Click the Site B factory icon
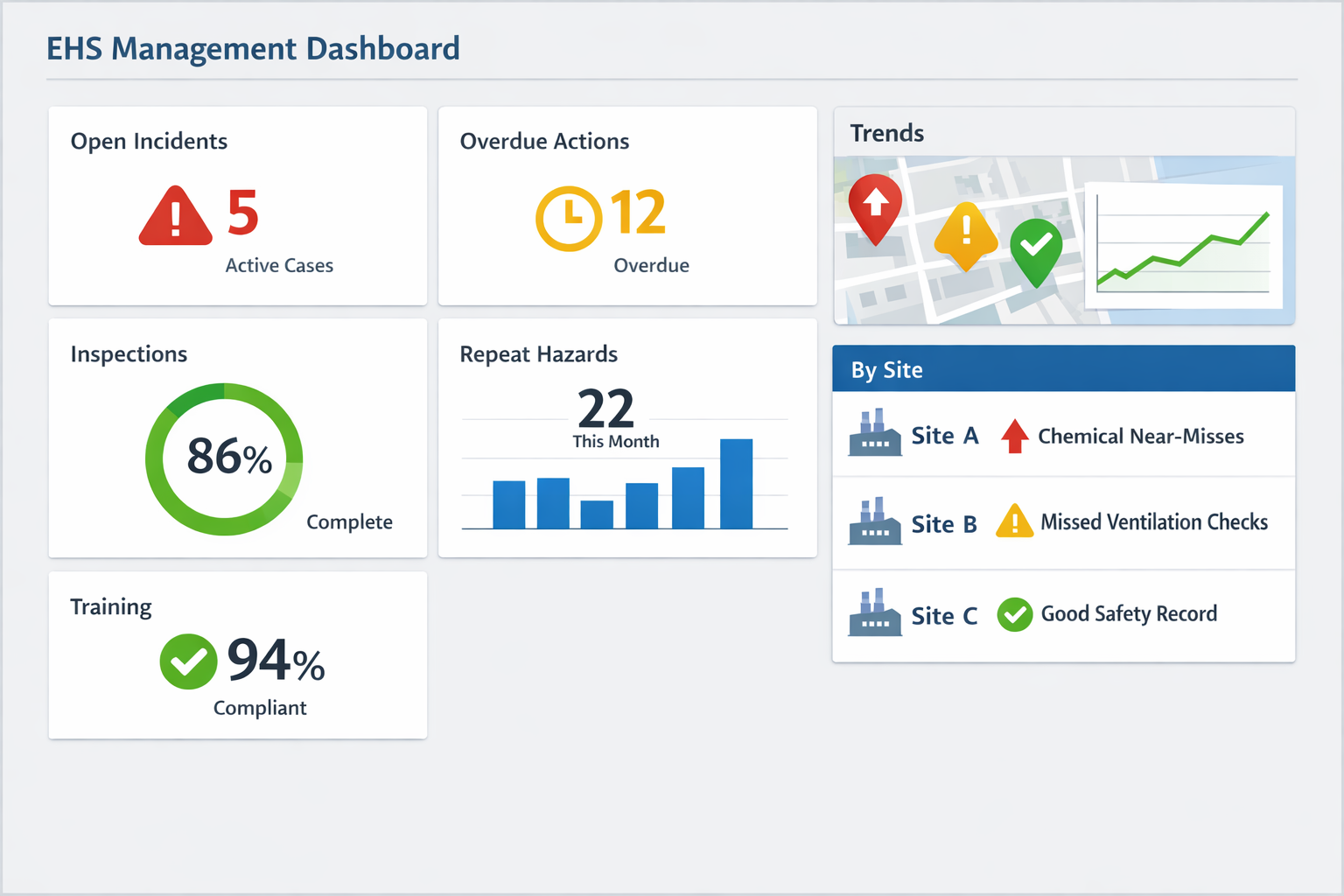 [874, 521]
